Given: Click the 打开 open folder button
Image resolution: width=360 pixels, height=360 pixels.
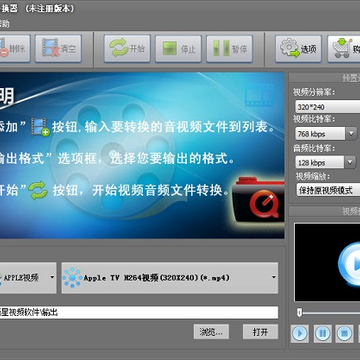Looking at the screenshot, I should pyautogui.click(x=260, y=332).
